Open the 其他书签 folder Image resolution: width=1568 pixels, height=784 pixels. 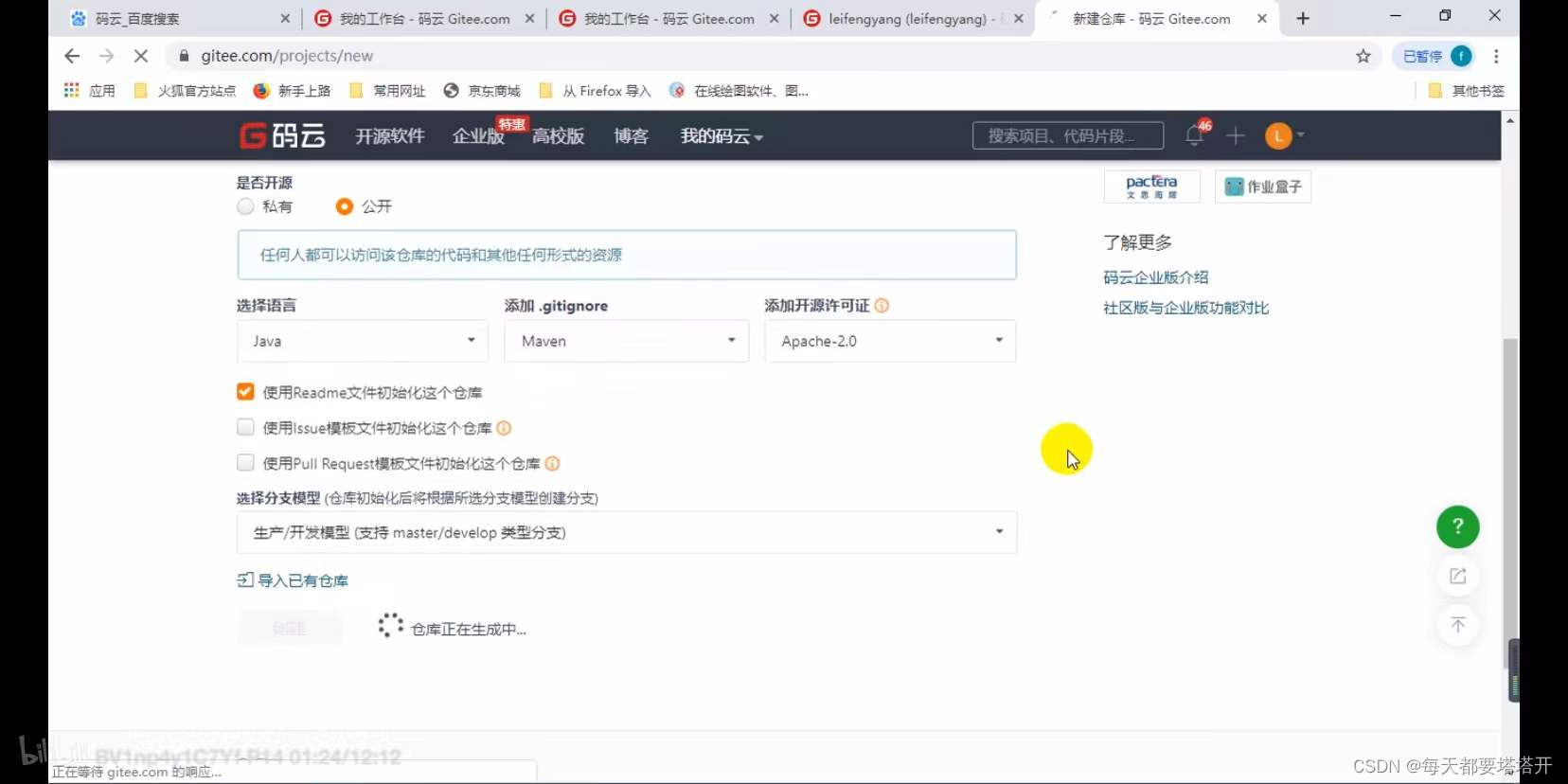click(x=1466, y=91)
